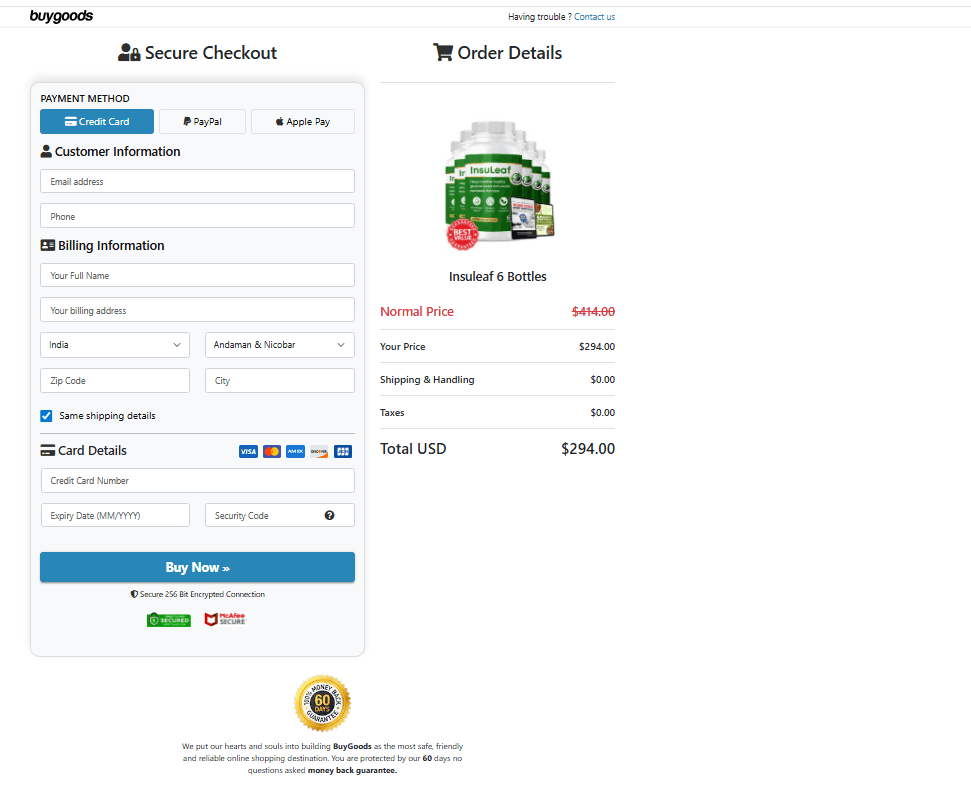971x808 pixels.
Task: Select the PayPal payment method
Action: coord(202,121)
